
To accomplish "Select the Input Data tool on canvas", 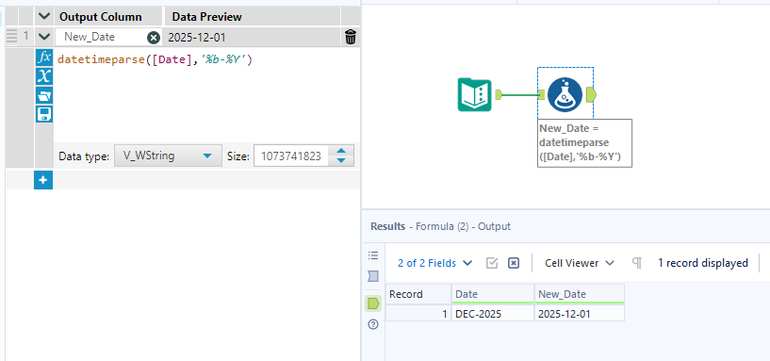I will 474,94.
